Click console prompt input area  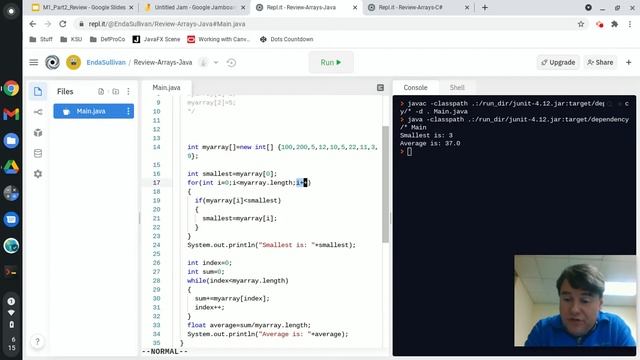pyautogui.click(x=409, y=152)
